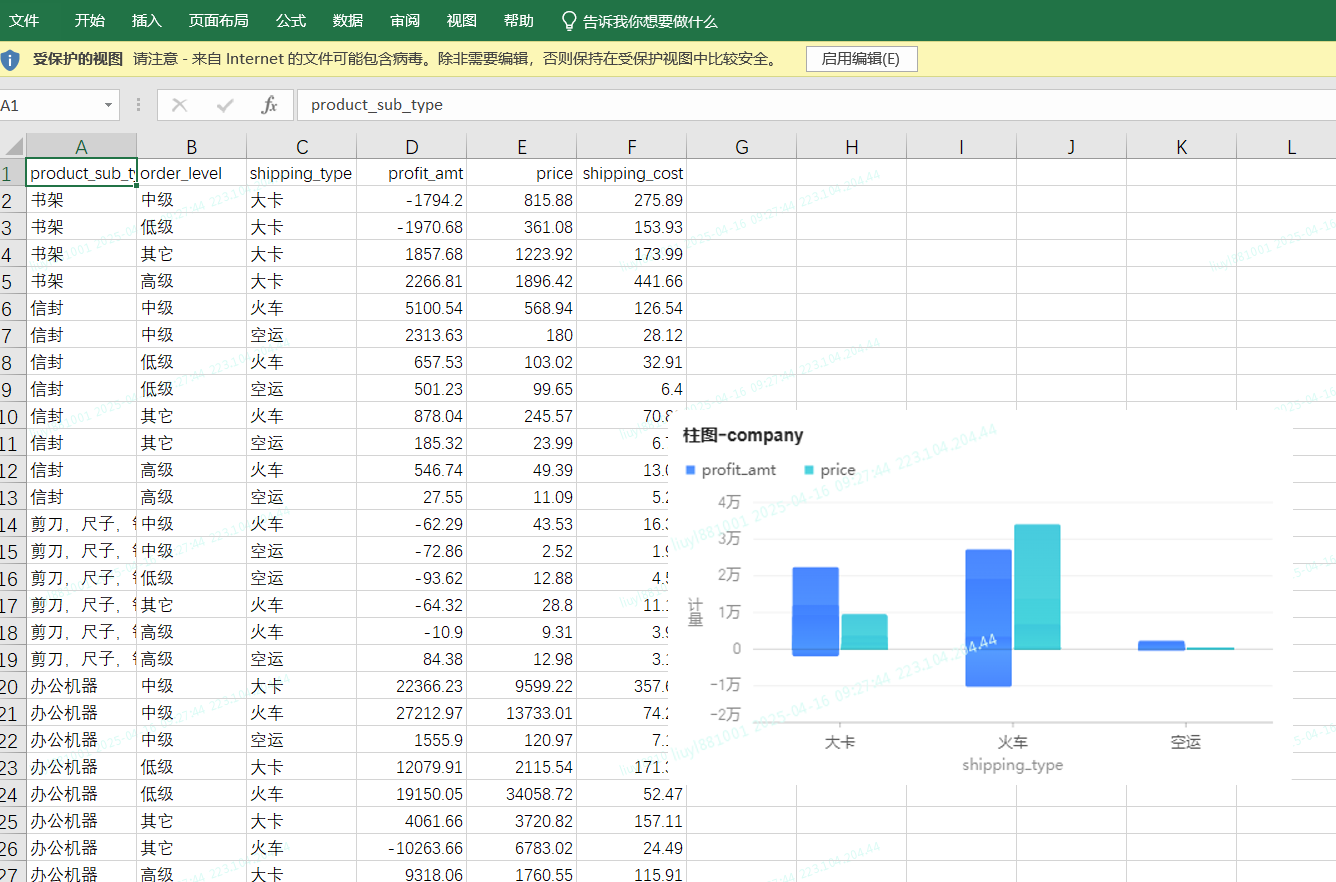This screenshot has height=882, width=1336.
Task: Switch to the 插入 ribbon tab
Action: [x=146, y=21]
